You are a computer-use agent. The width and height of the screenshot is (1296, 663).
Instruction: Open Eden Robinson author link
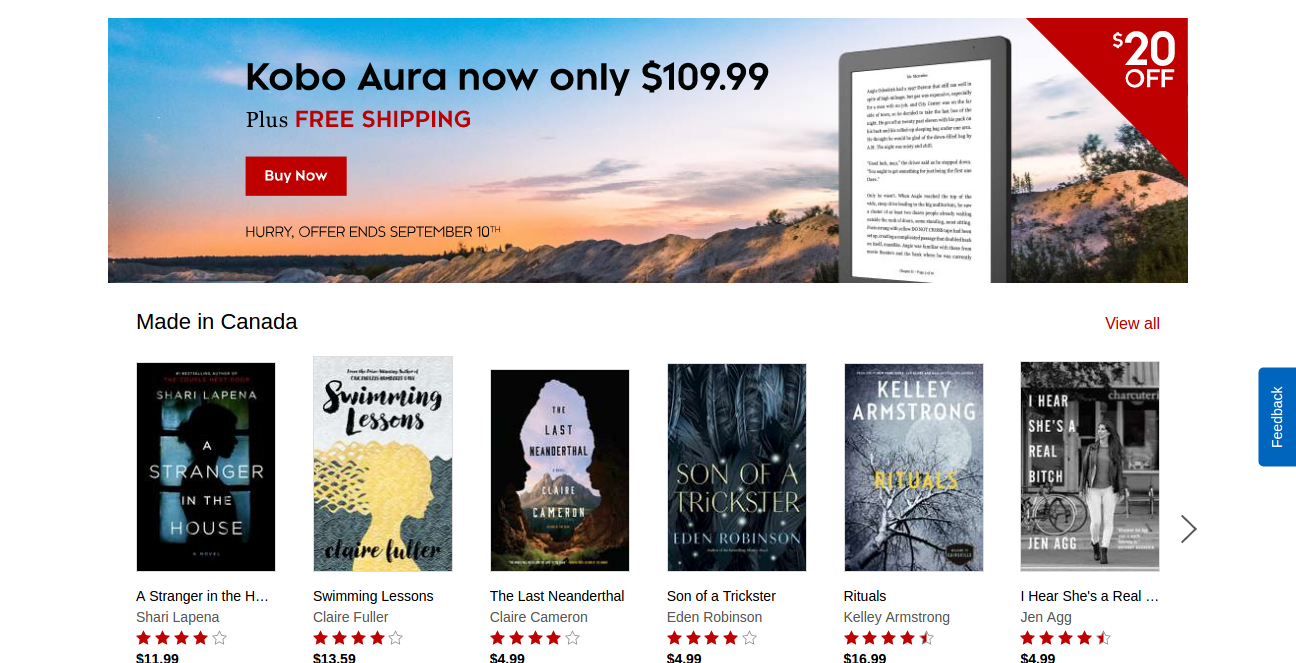pos(715,617)
